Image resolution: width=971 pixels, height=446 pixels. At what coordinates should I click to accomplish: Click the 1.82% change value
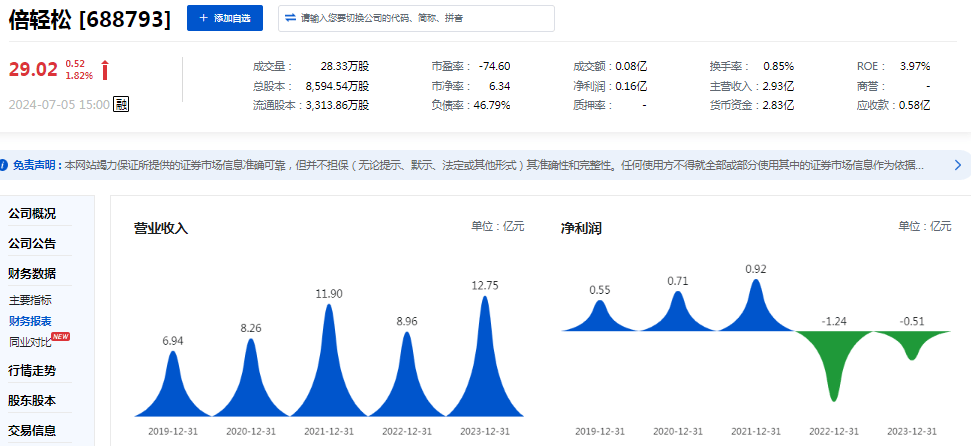(79, 76)
